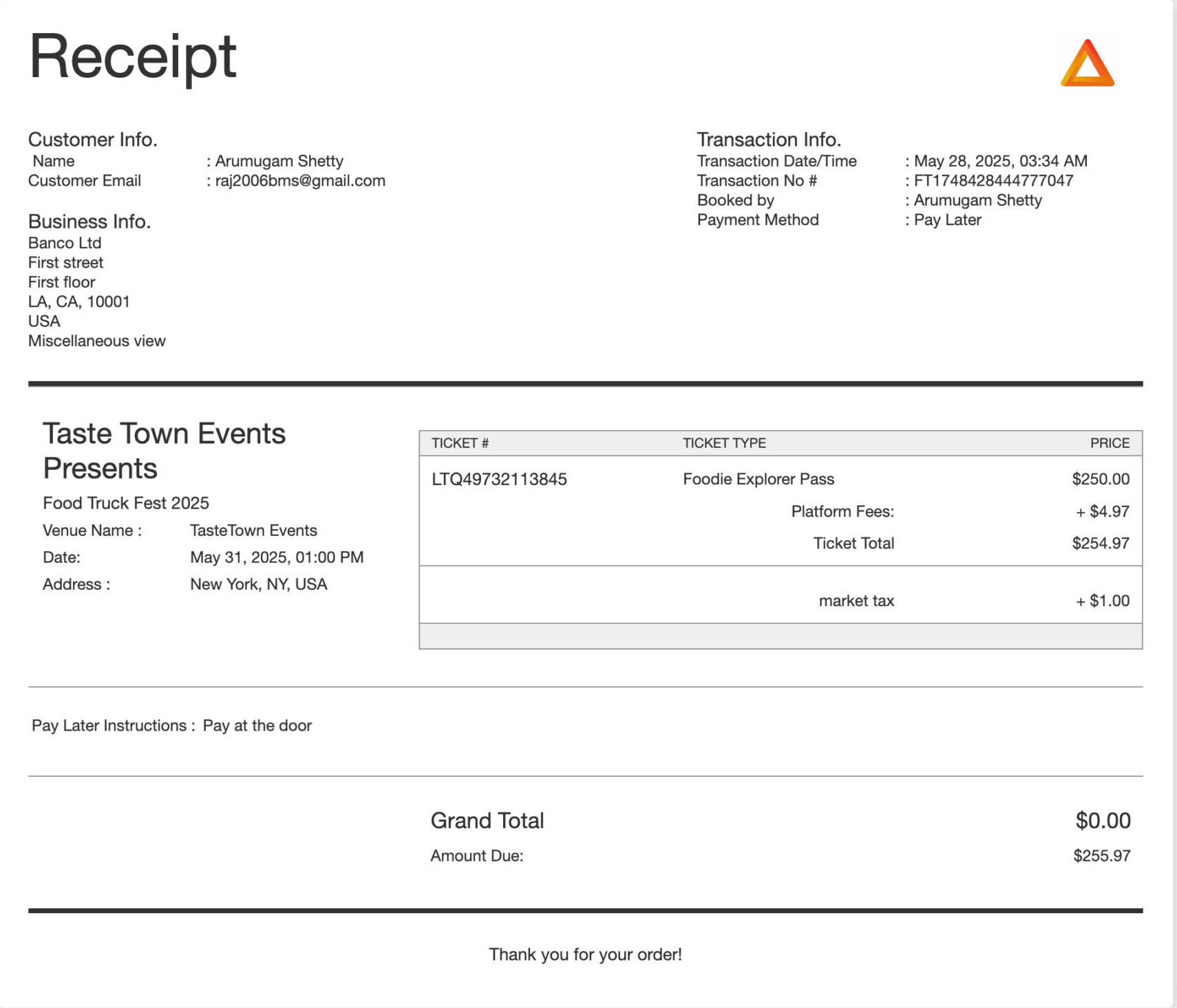Click the Grand Total amount $0.00
The height and width of the screenshot is (1008, 1177).
(1103, 821)
